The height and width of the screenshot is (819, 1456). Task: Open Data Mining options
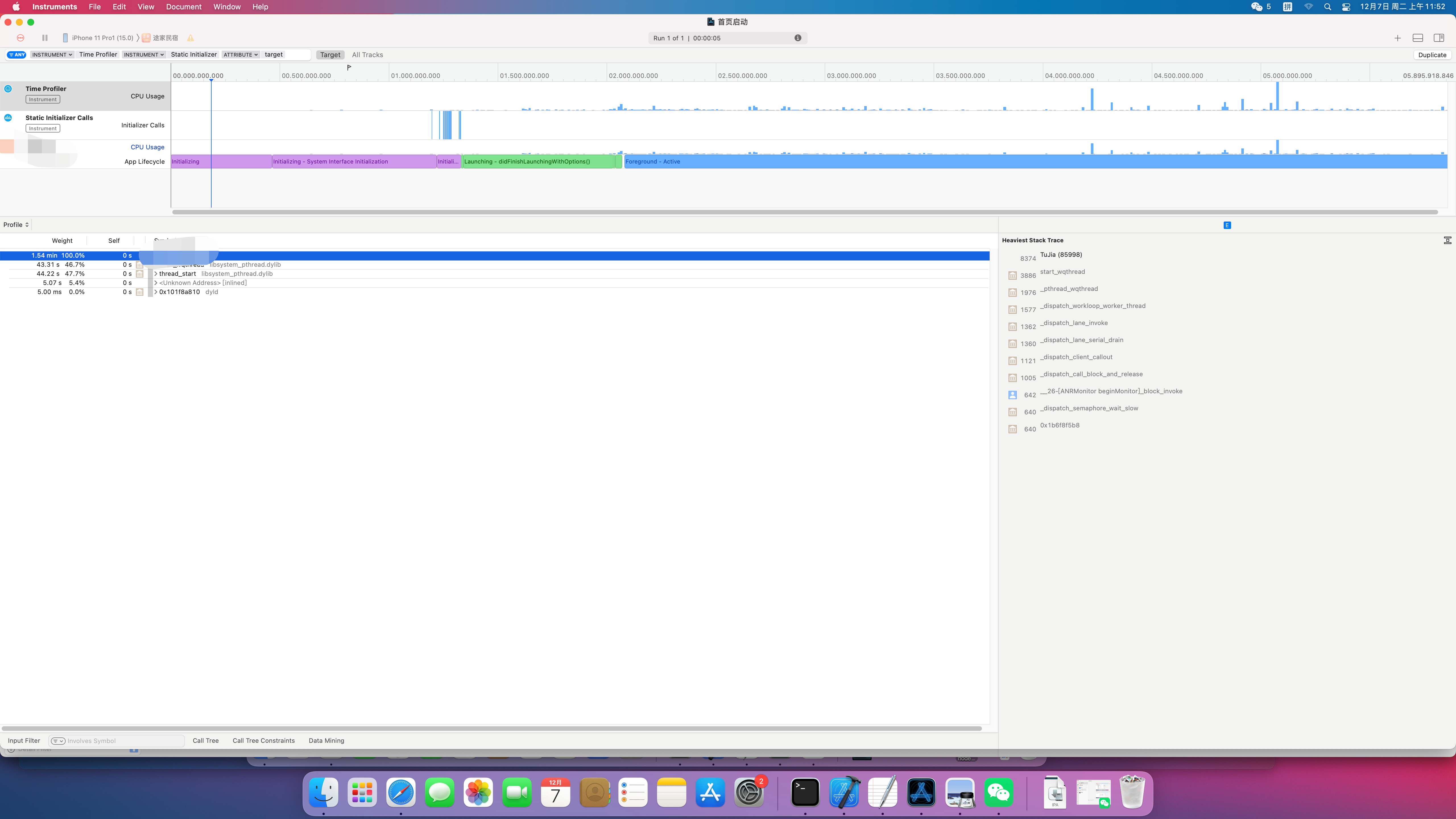click(326, 741)
